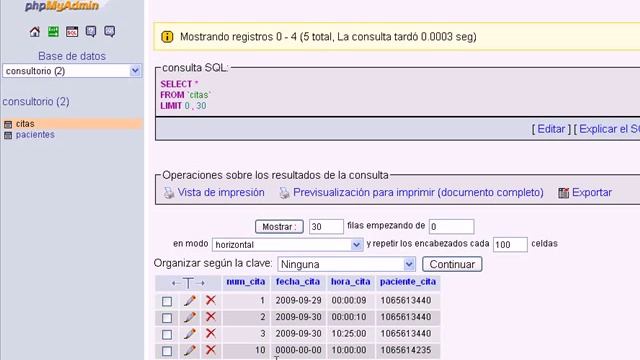Select checkbox for num_cita 10 row
Viewport: 640px width, 360px height.
coord(167,351)
